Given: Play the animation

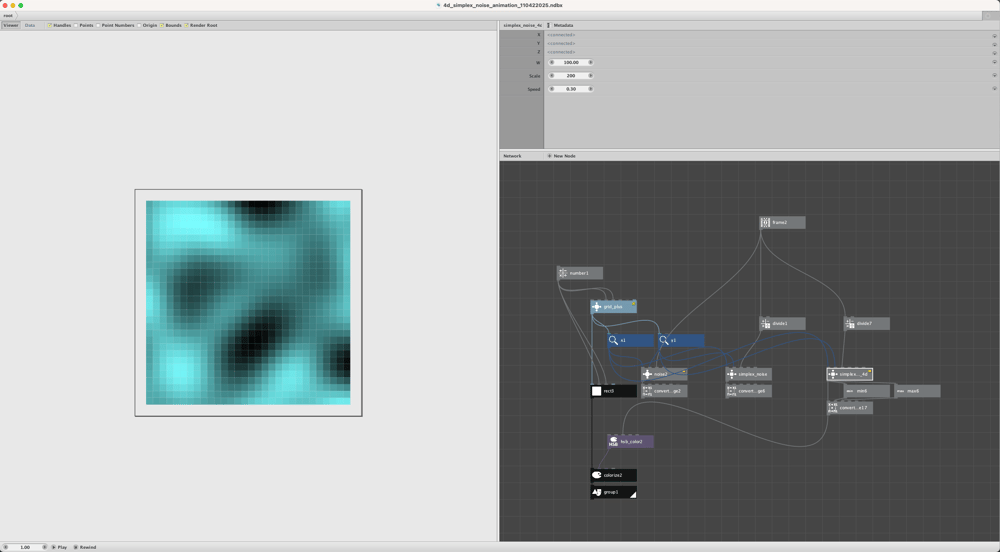Looking at the screenshot, I should pos(59,547).
